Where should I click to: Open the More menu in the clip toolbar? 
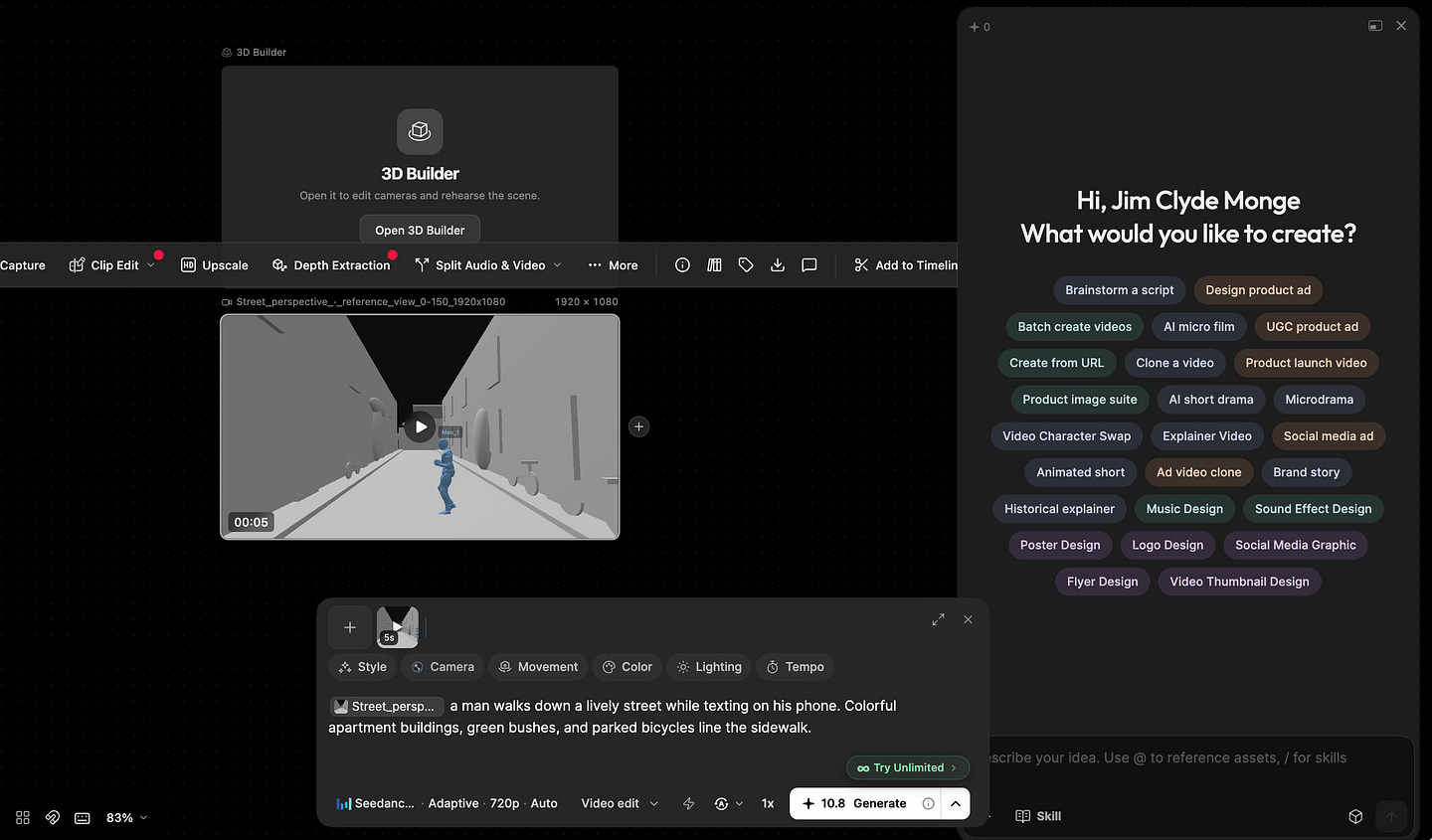coord(613,265)
